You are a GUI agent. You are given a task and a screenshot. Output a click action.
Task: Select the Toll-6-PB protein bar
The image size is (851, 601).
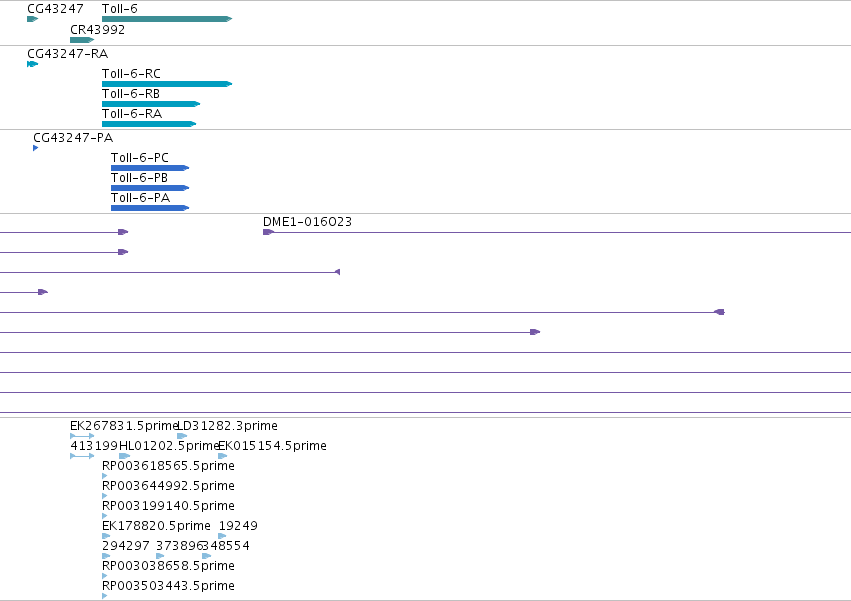150,188
